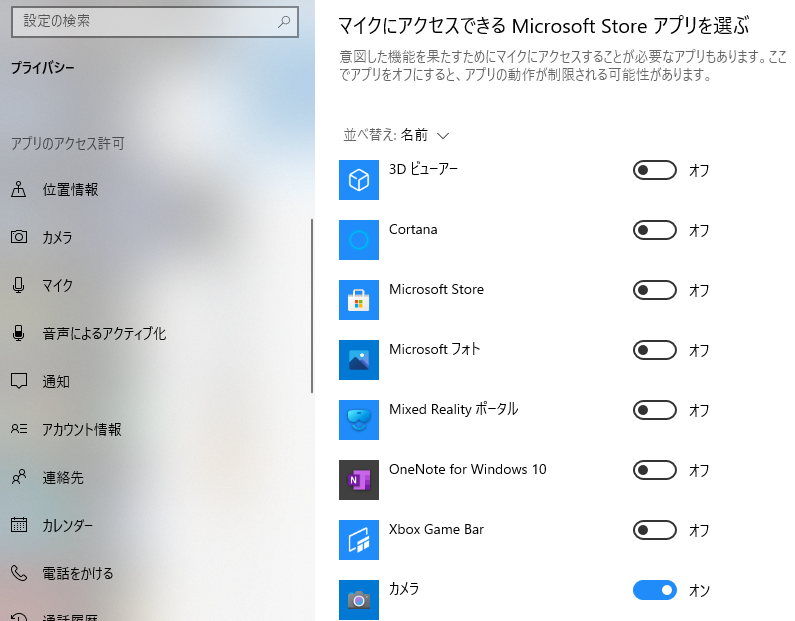Click the 設定の検索 search field

155,21
